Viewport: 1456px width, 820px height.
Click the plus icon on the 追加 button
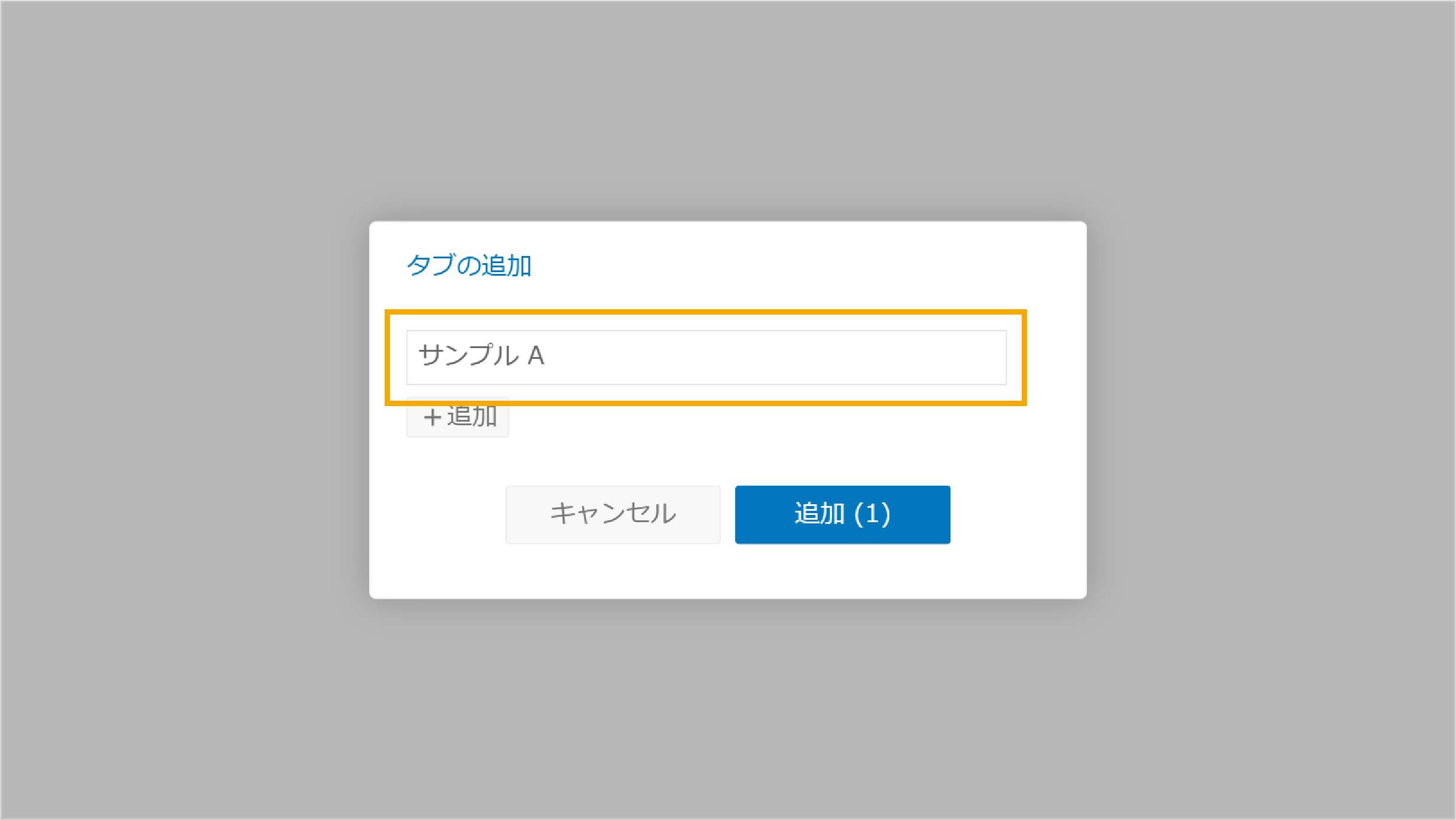coord(432,417)
